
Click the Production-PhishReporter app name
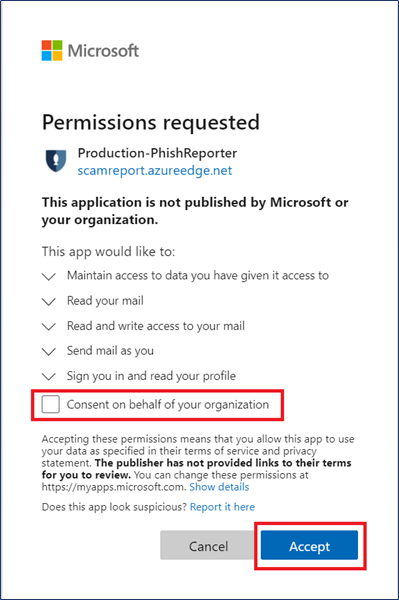click(x=157, y=153)
